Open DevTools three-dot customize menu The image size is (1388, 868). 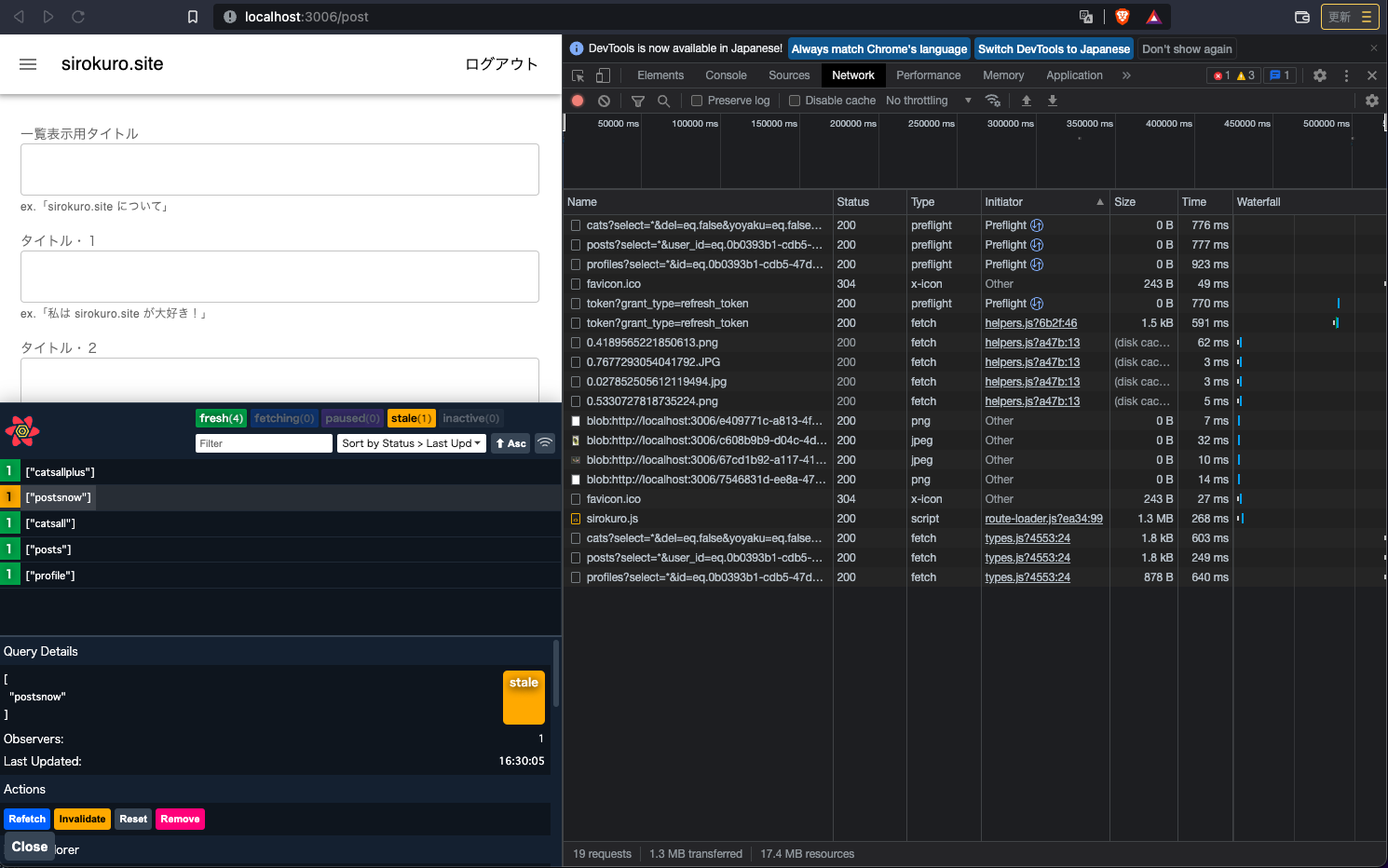click(x=1346, y=75)
